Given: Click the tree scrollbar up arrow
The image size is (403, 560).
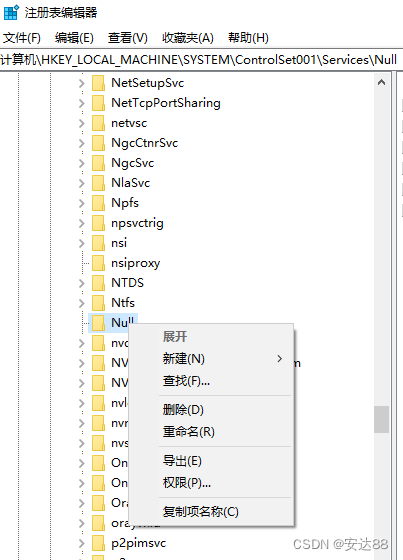Looking at the screenshot, I should 382,82.
